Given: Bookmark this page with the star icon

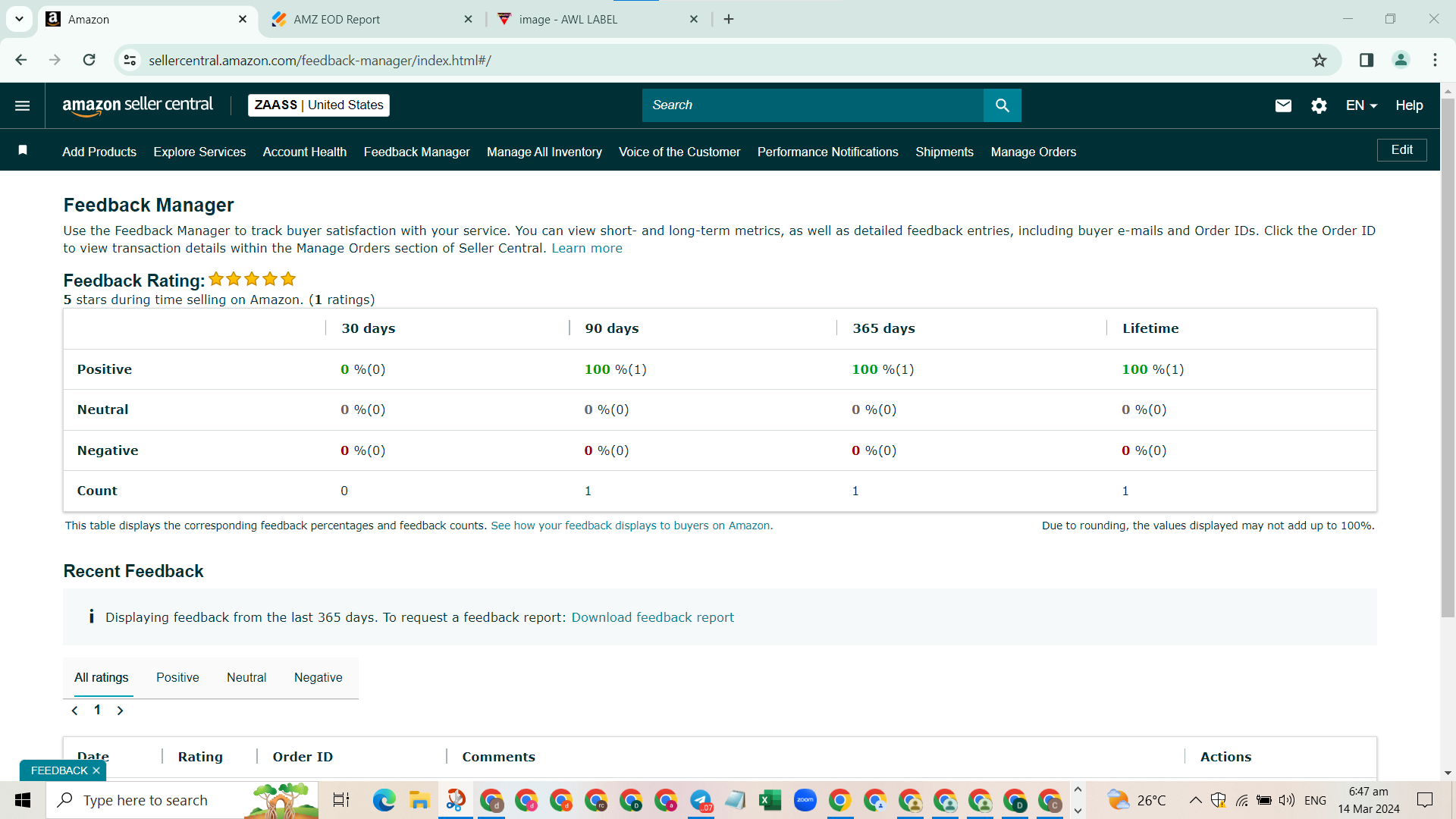Looking at the screenshot, I should click(x=1319, y=60).
